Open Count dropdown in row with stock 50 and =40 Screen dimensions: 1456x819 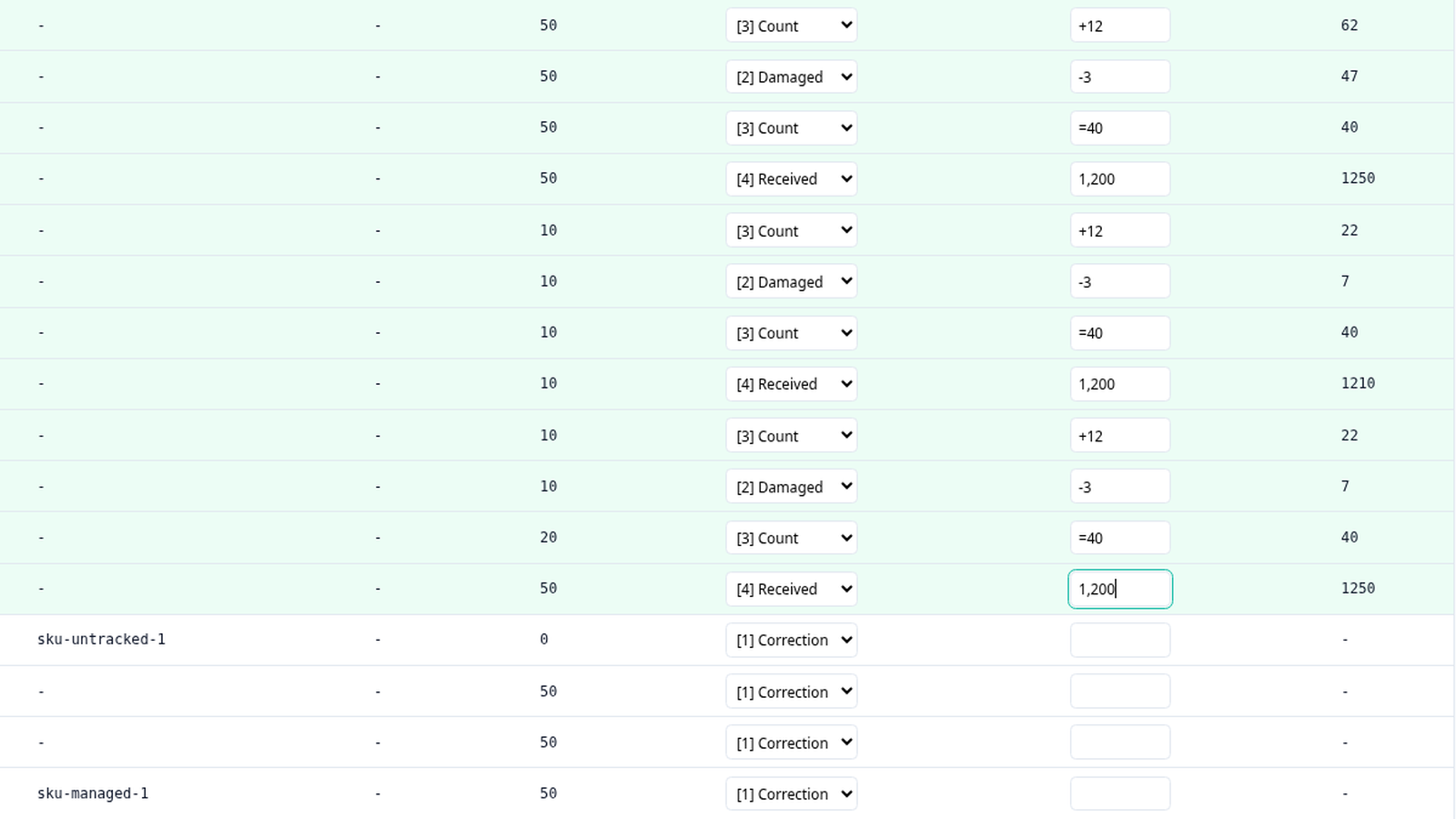pyautogui.click(x=791, y=128)
